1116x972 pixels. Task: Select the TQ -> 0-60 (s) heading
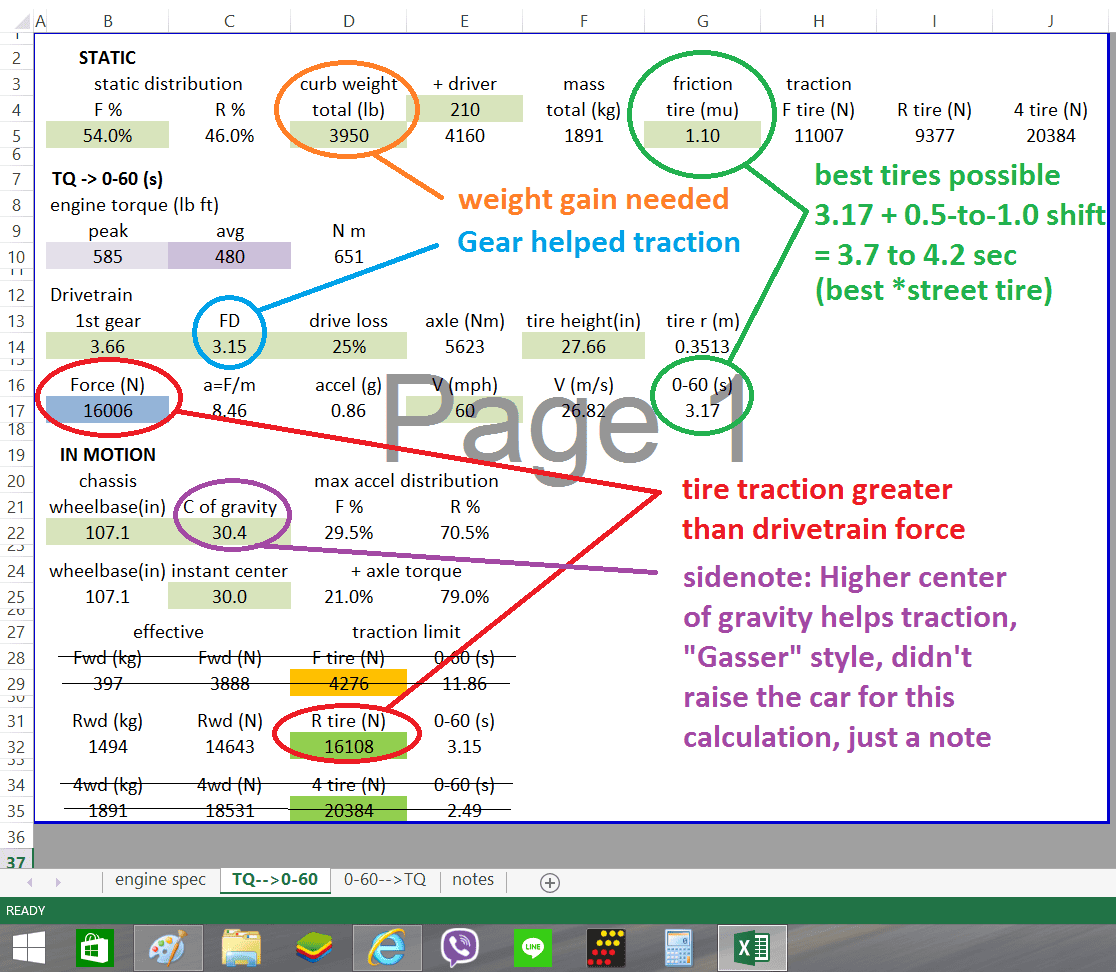[x=107, y=179]
